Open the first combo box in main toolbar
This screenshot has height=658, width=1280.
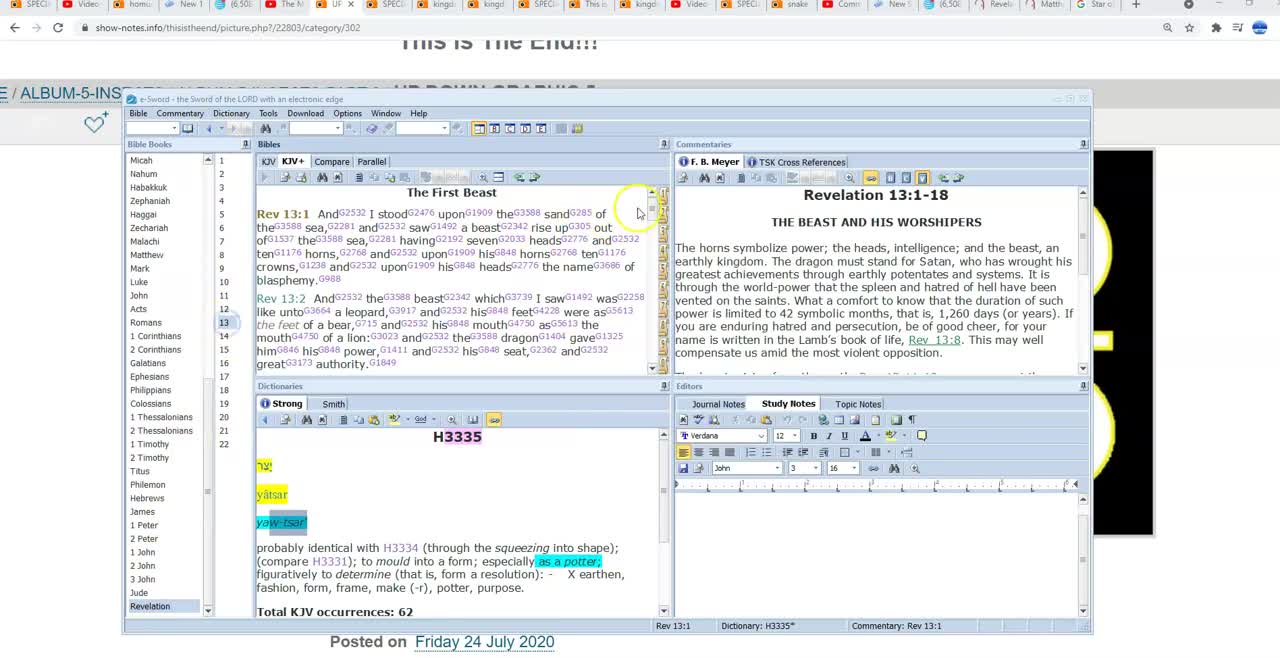[x=152, y=129]
